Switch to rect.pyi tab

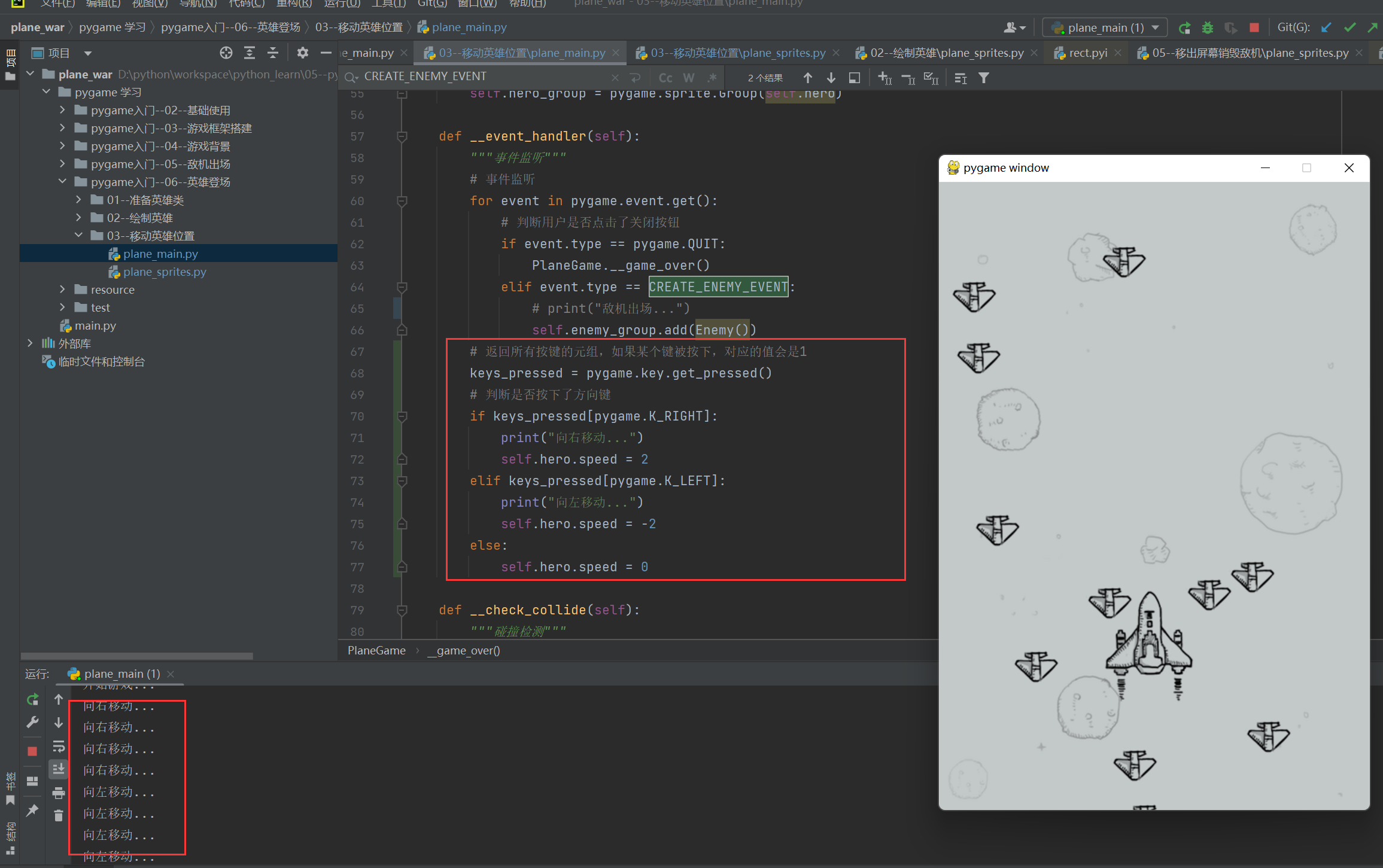coord(1087,53)
